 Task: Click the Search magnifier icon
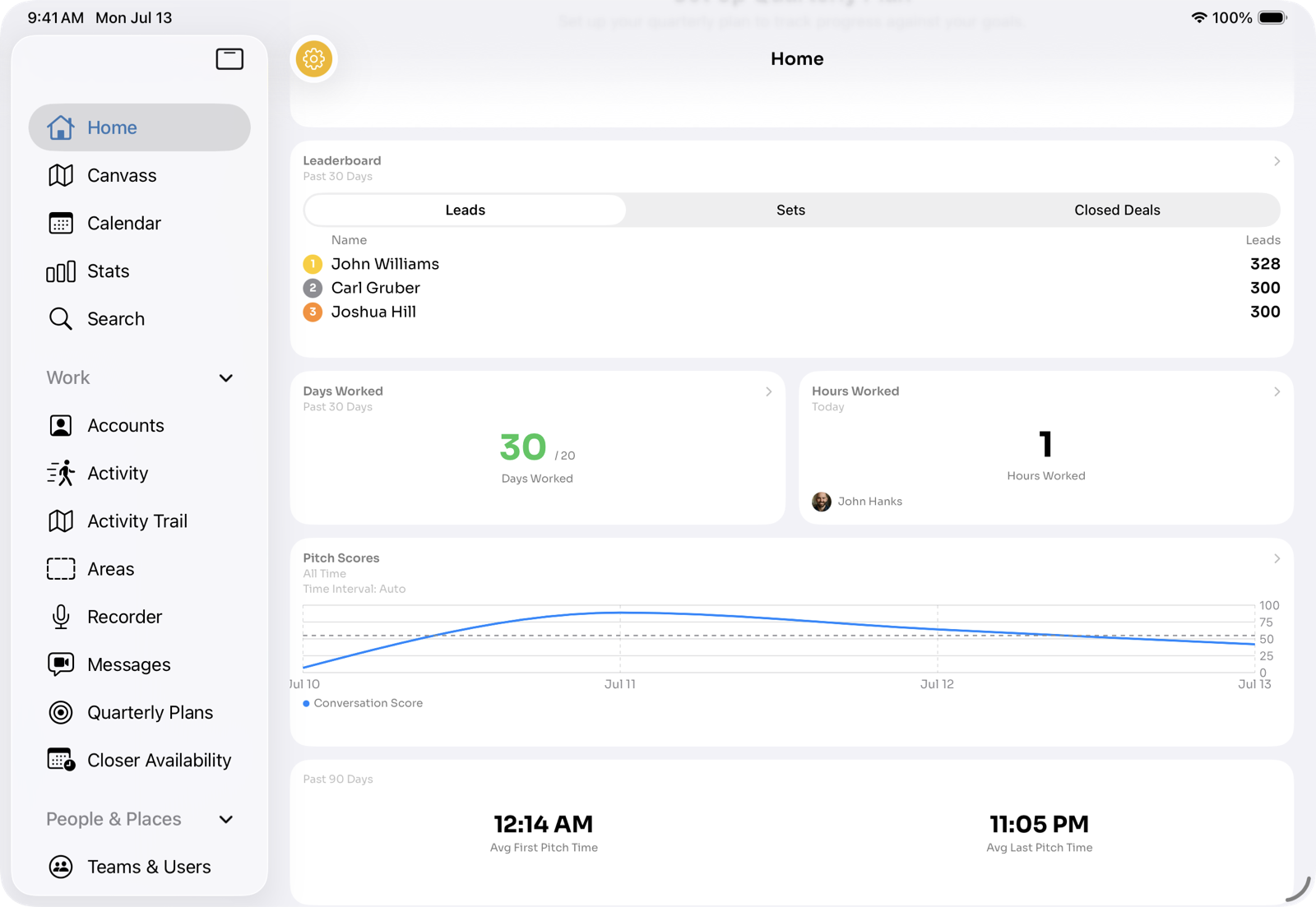60,319
